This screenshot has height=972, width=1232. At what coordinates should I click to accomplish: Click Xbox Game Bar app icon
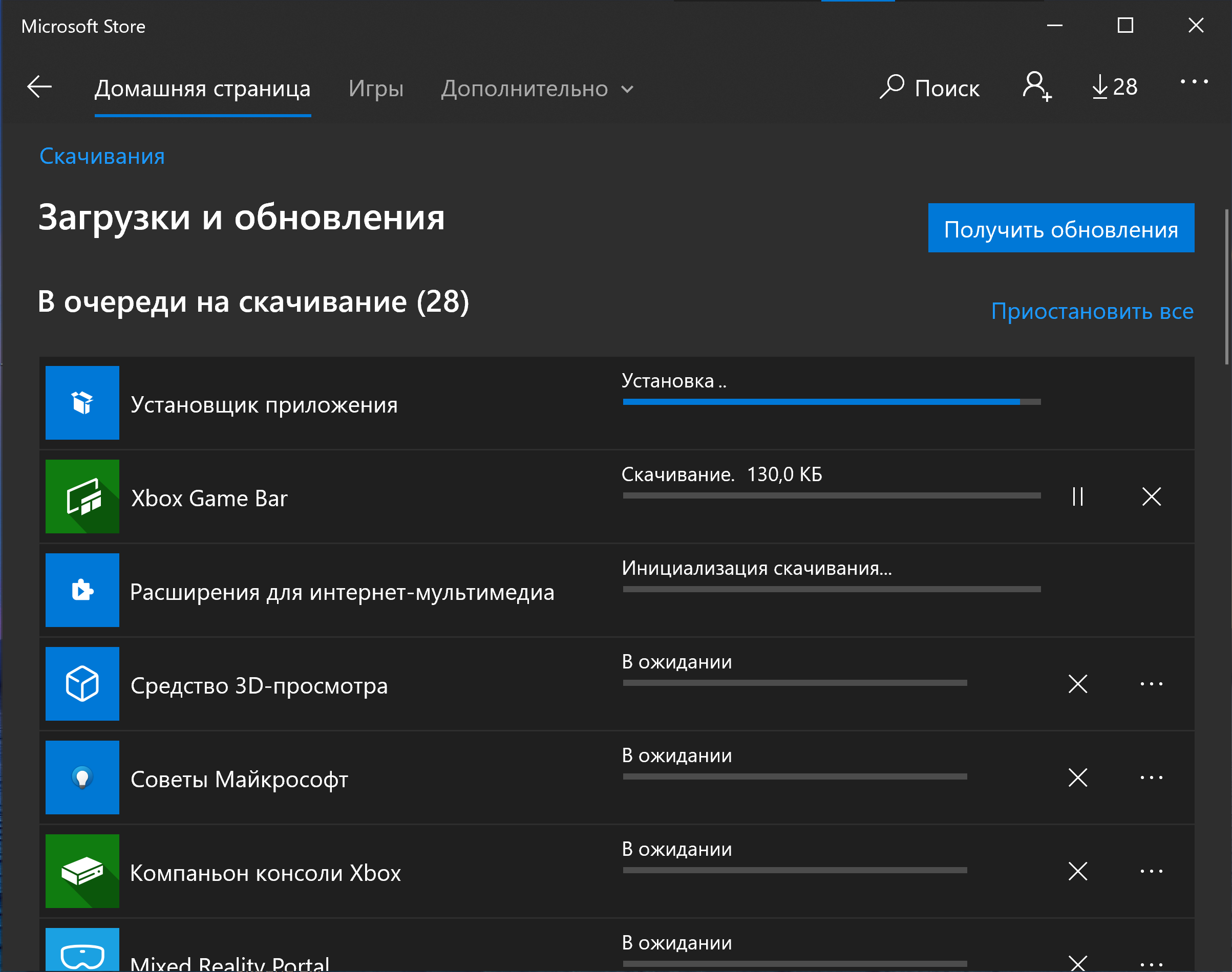point(82,497)
